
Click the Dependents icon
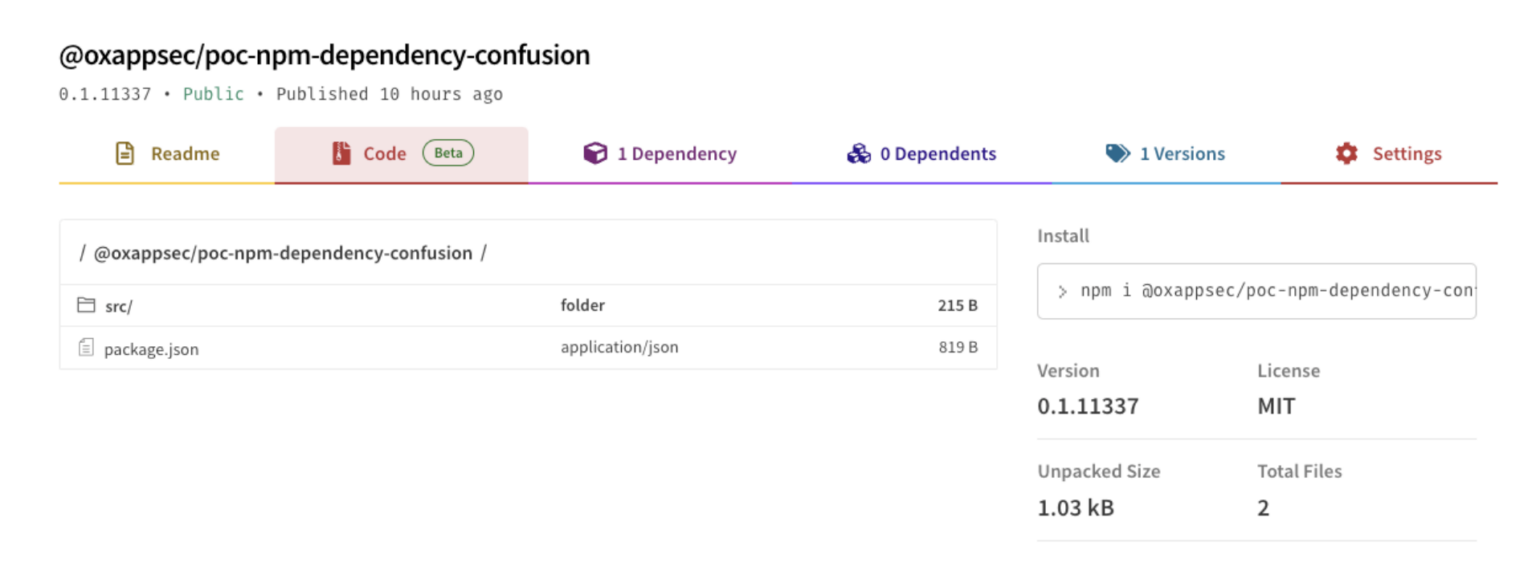(x=858, y=153)
